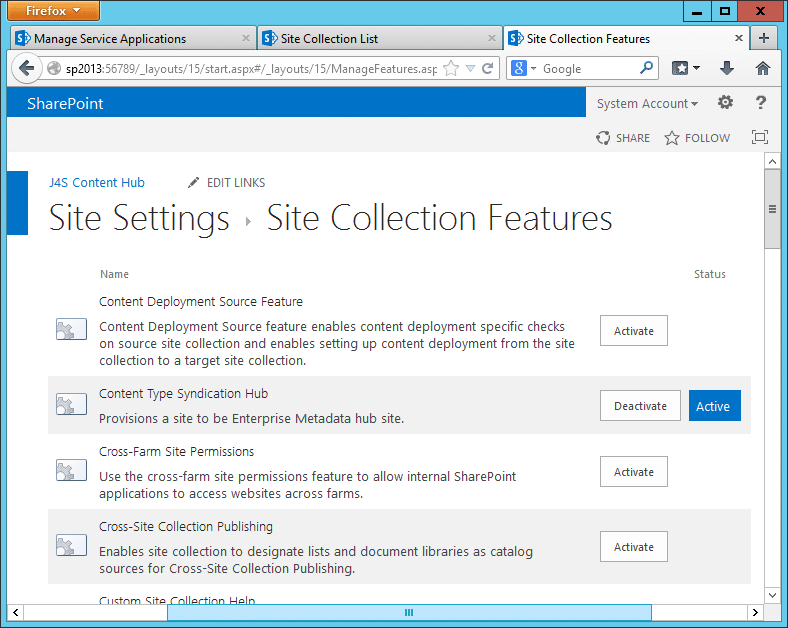The width and height of the screenshot is (788, 628).
Task: Switch to Site Collection List tab
Action: pos(379,39)
